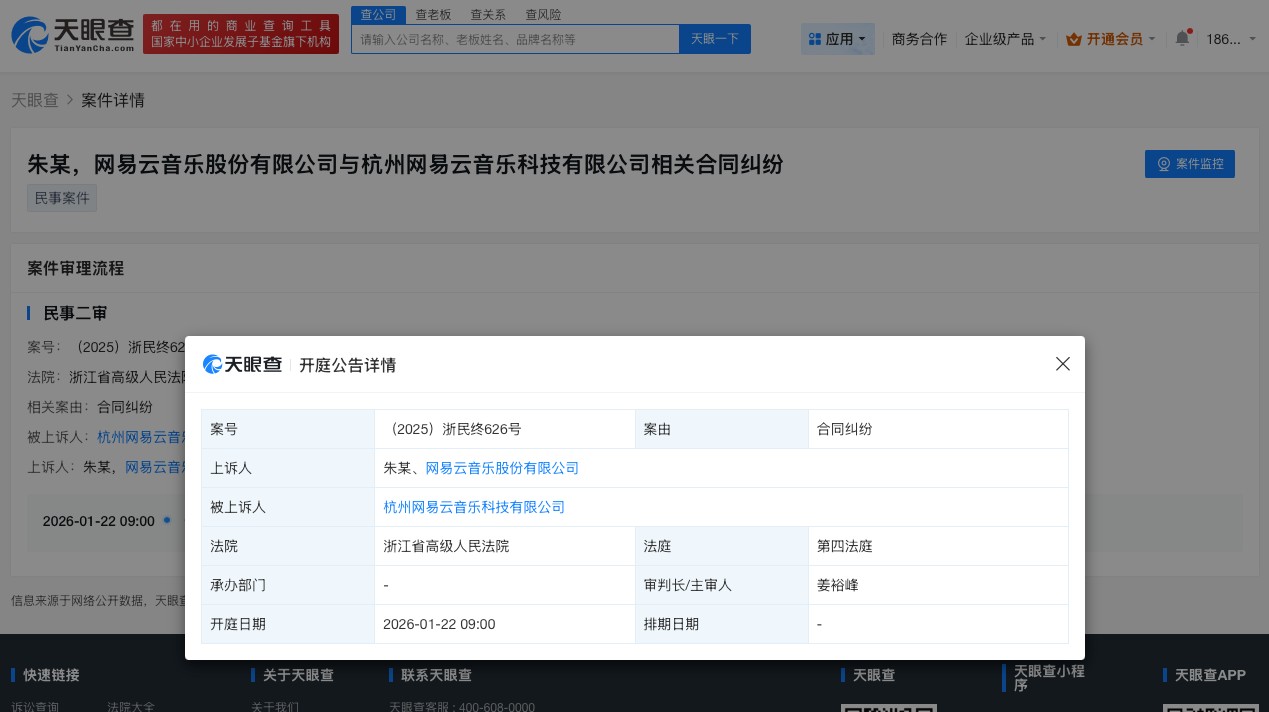This screenshot has width=1269, height=712.
Task: Open the 商务合作 menu item
Action: point(919,39)
